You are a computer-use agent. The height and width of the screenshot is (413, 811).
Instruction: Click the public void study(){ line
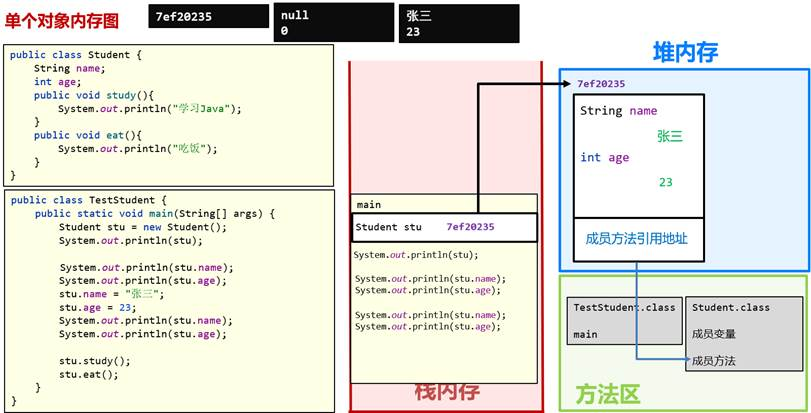[x=94, y=95]
